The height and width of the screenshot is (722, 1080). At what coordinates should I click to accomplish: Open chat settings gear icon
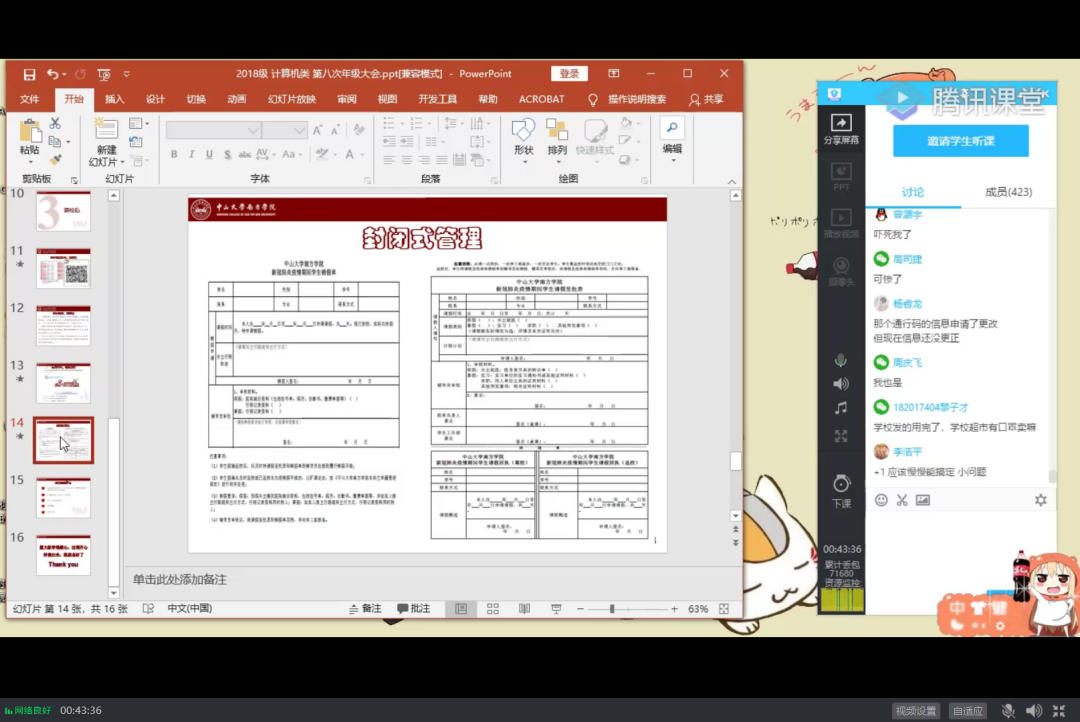[1040, 500]
